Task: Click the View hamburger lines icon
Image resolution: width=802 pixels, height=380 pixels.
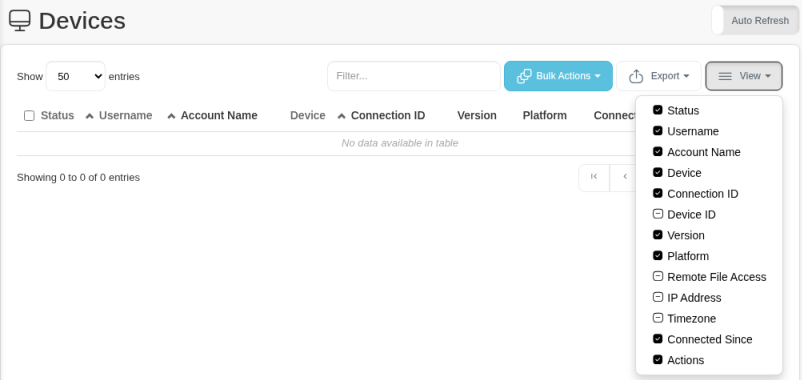Action: click(725, 76)
